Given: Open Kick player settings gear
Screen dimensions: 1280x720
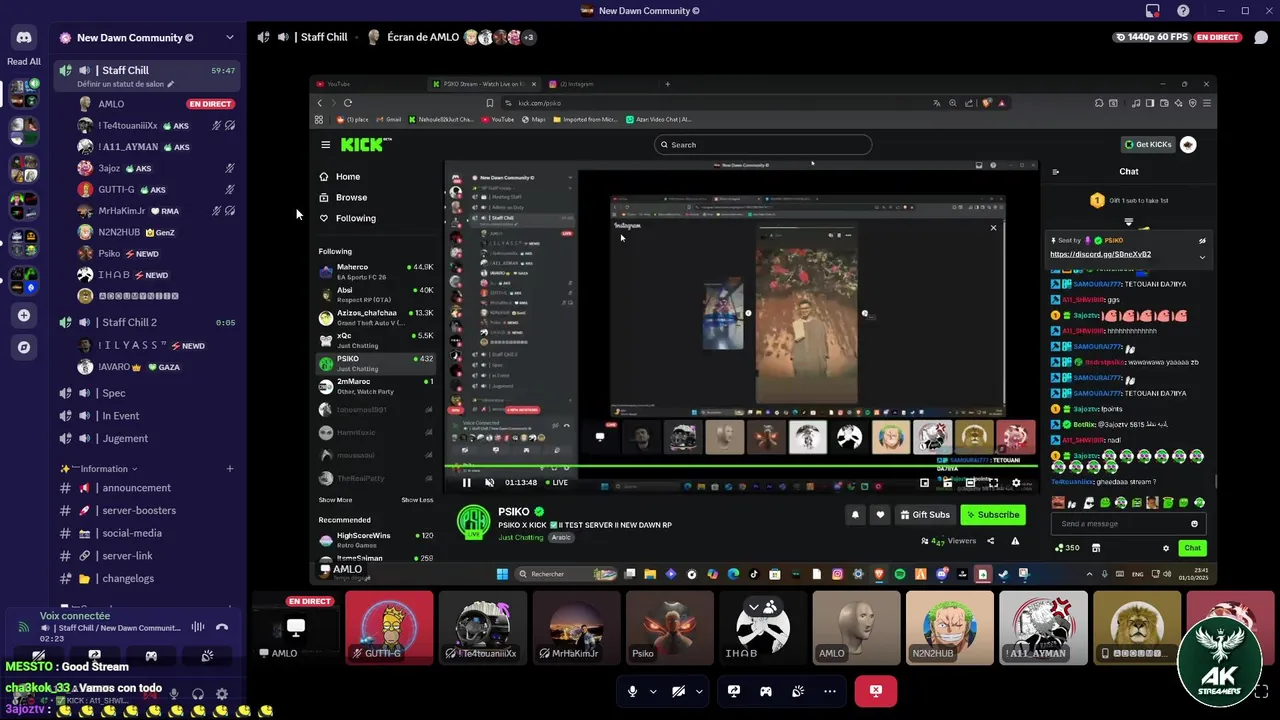Looking at the screenshot, I should click(1016, 483).
